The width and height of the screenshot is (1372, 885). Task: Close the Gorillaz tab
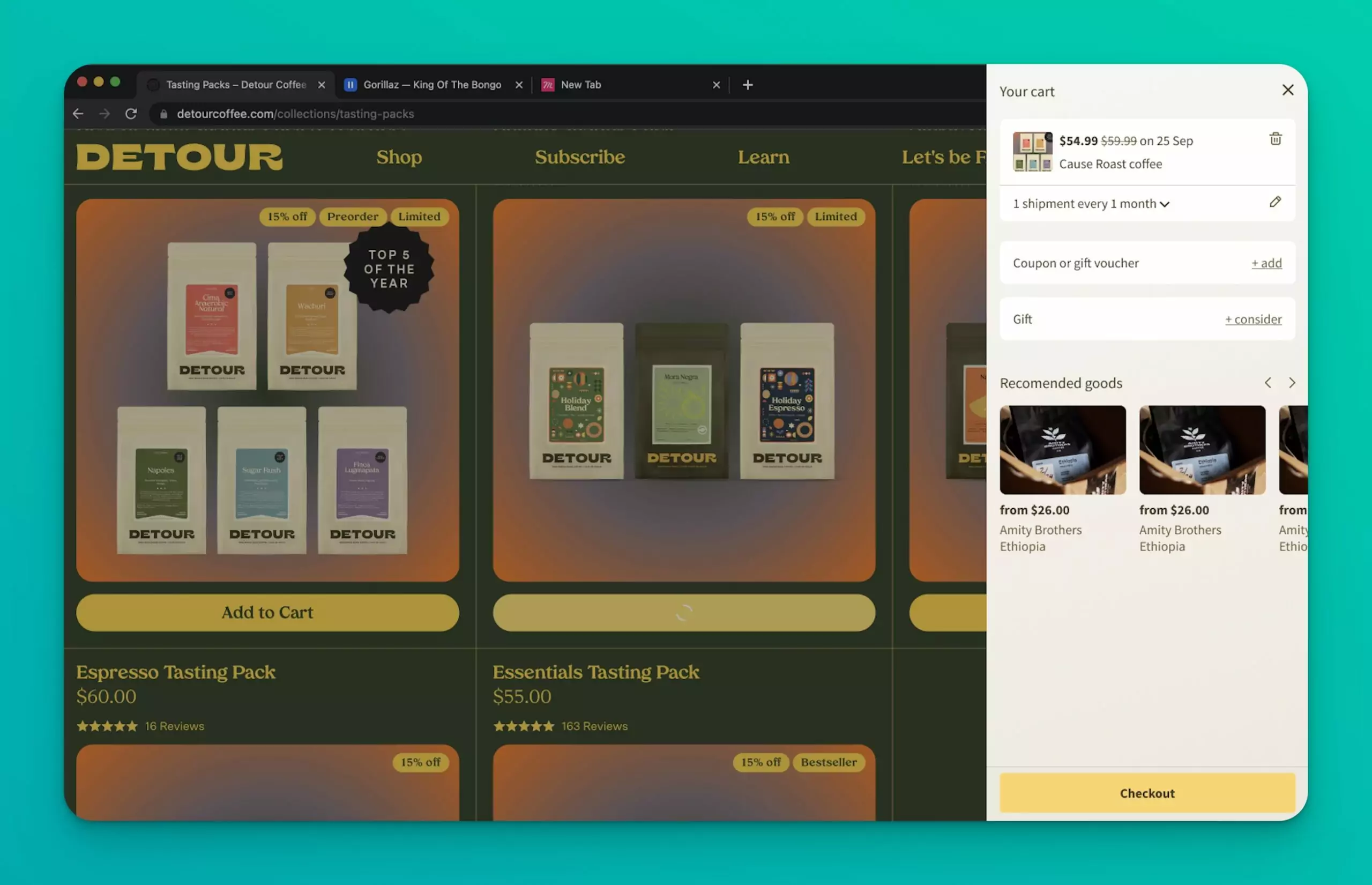(519, 85)
